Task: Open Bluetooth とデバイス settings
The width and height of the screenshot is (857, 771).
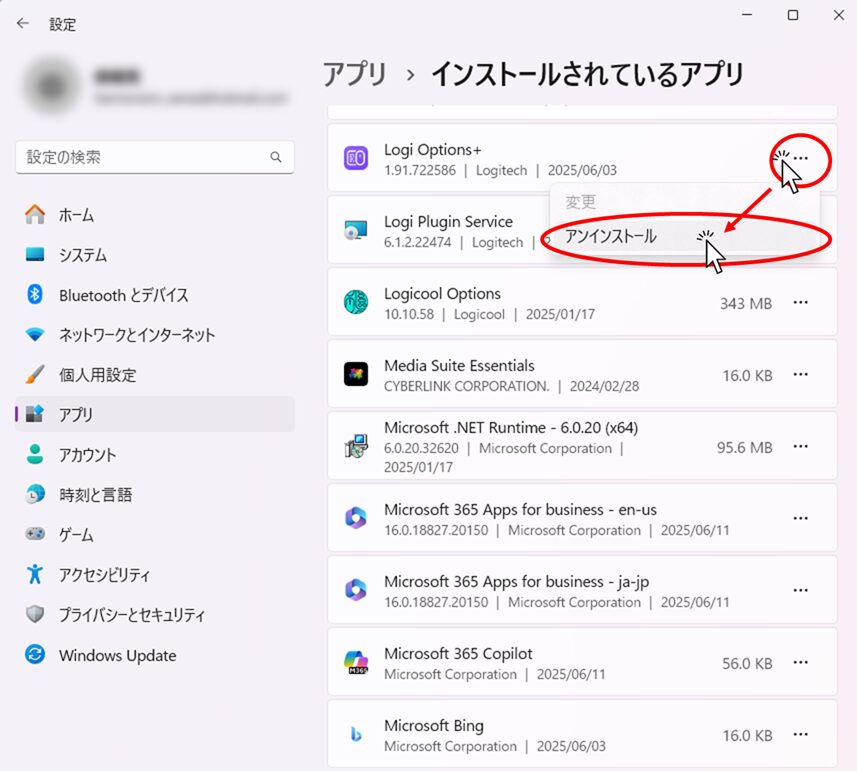Action: tap(155, 295)
